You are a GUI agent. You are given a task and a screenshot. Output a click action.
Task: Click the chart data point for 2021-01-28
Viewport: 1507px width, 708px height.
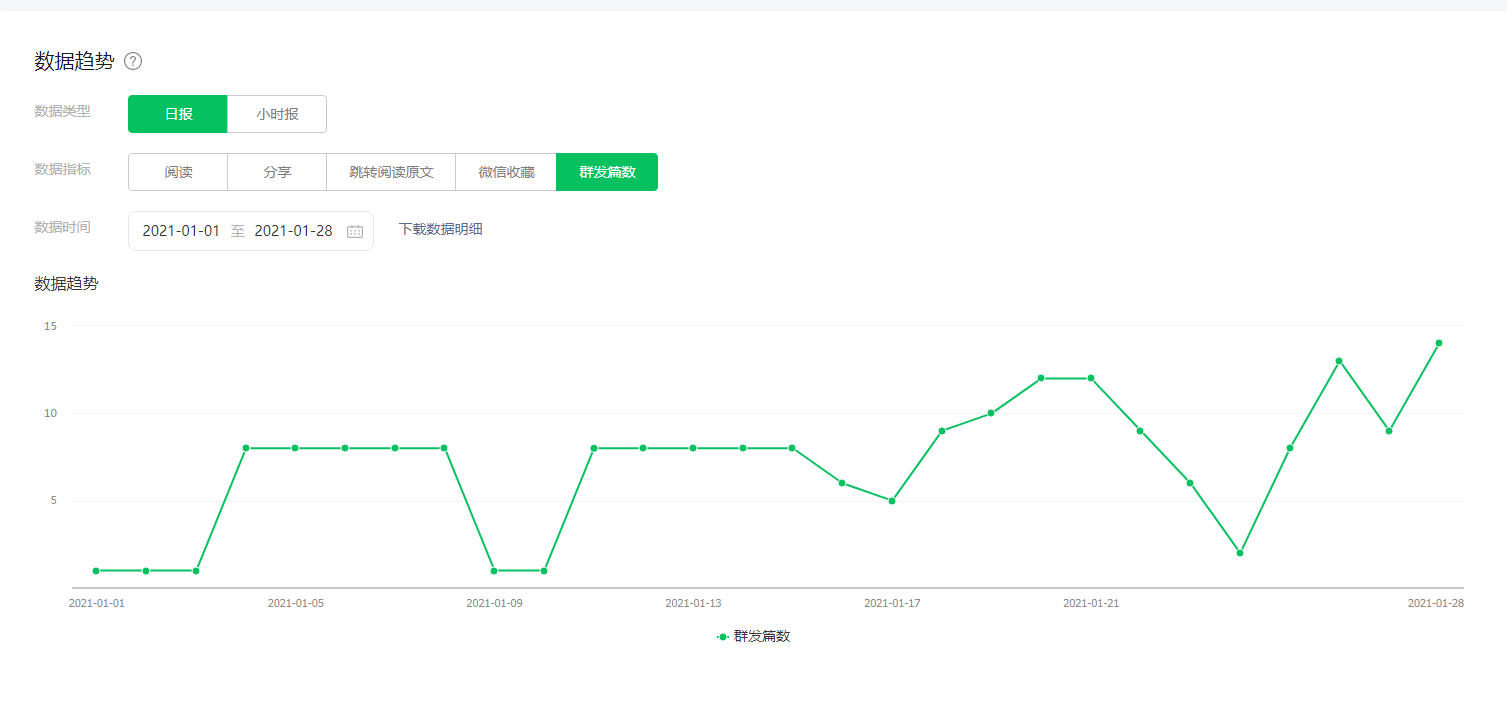click(x=1438, y=343)
